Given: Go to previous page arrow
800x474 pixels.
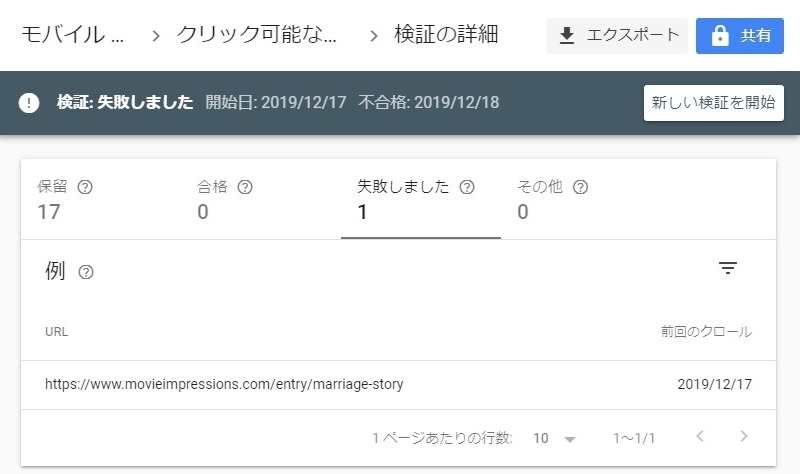Looking at the screenshot, I should (701, 436).
